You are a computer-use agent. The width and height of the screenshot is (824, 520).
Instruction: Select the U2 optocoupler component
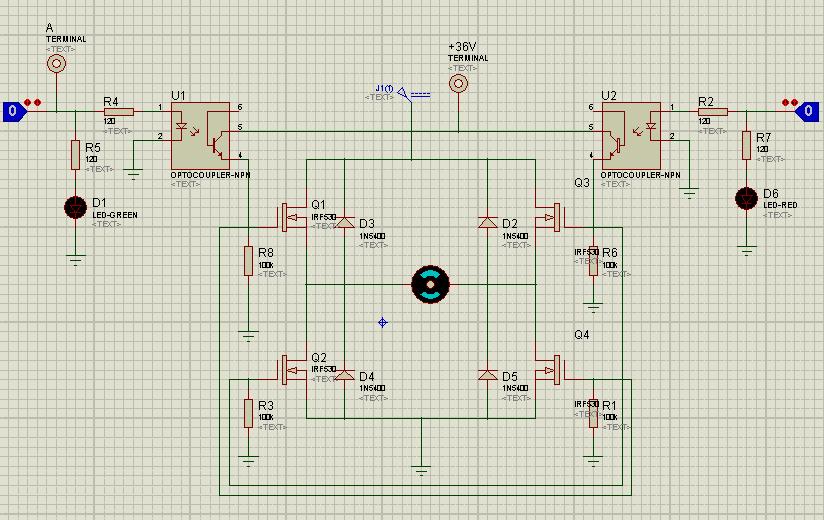tap(631, 135)
